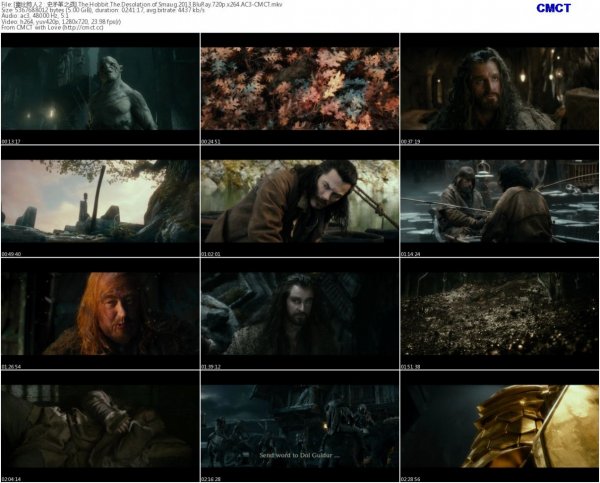Open the orange-haired man frame thumbnail

(100, 314)
